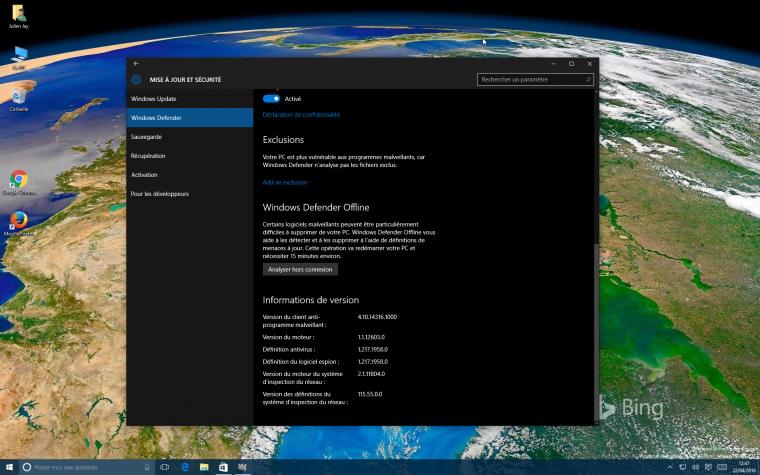Click 'MISE À JOUR ET SÉCURITÉ' title

(x=185, y=79)
